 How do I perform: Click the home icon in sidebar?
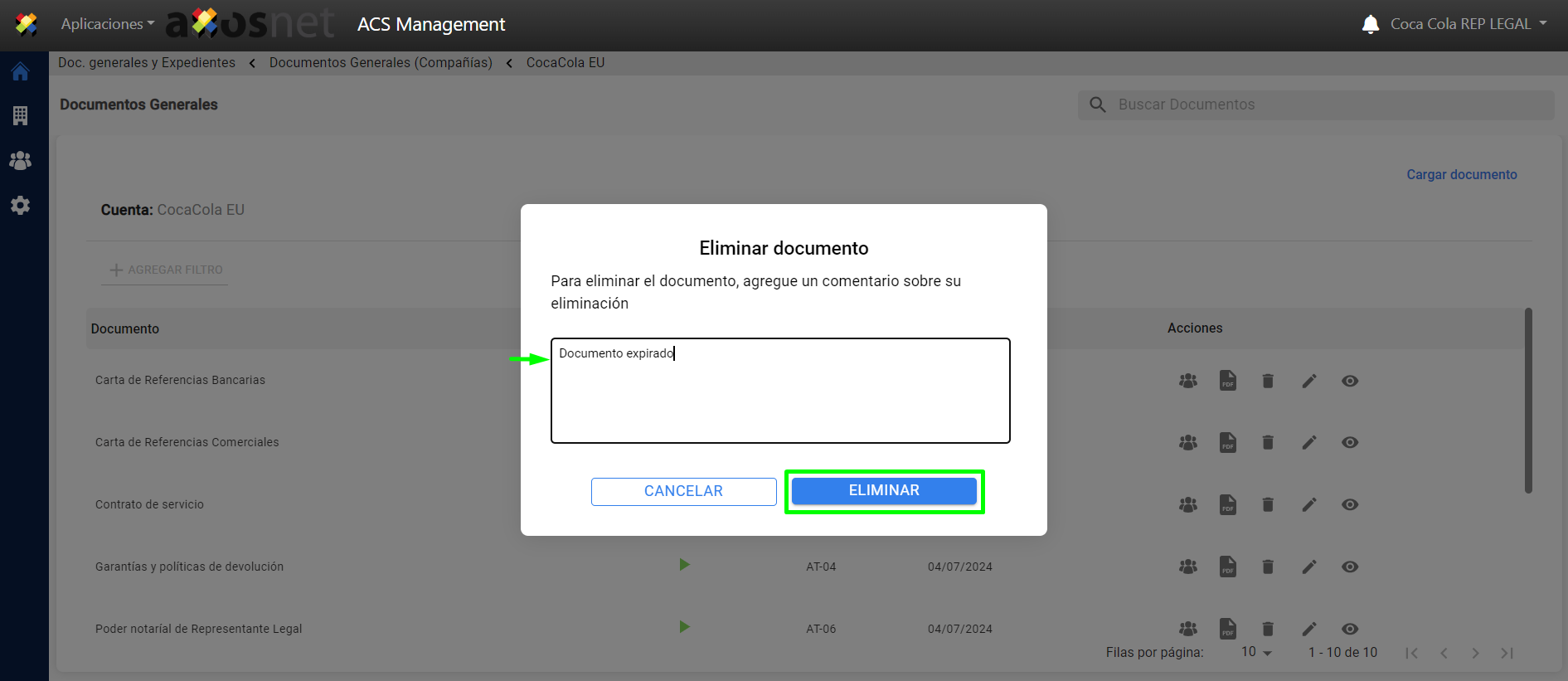21,72
